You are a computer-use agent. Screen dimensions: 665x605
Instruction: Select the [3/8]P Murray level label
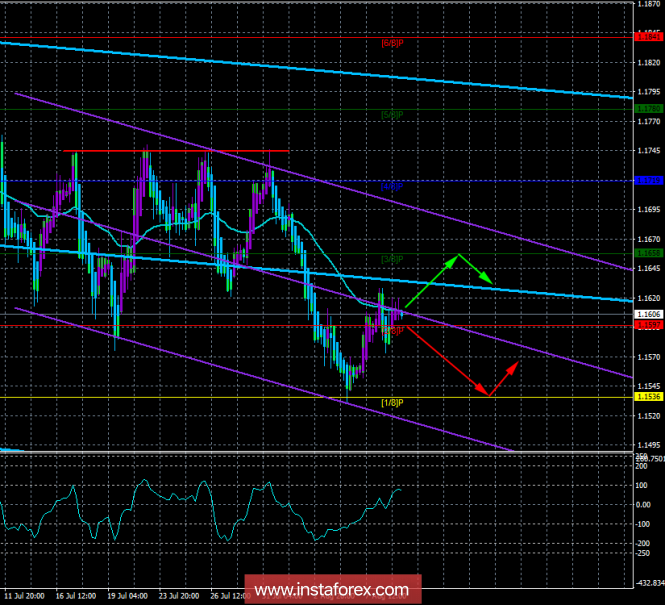tap(392, 259)
